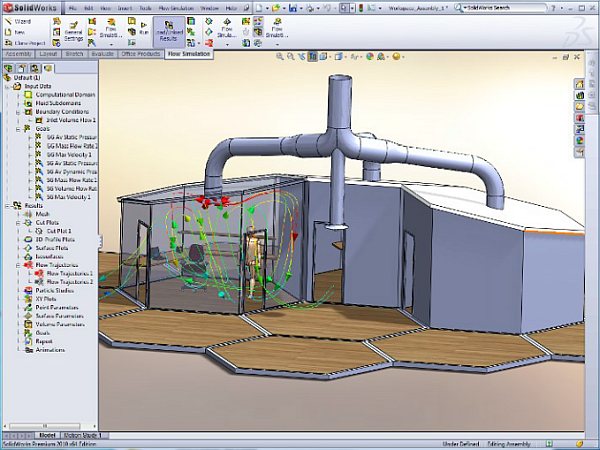Collapse the Flow Trajectories results node

pos(19,265)
